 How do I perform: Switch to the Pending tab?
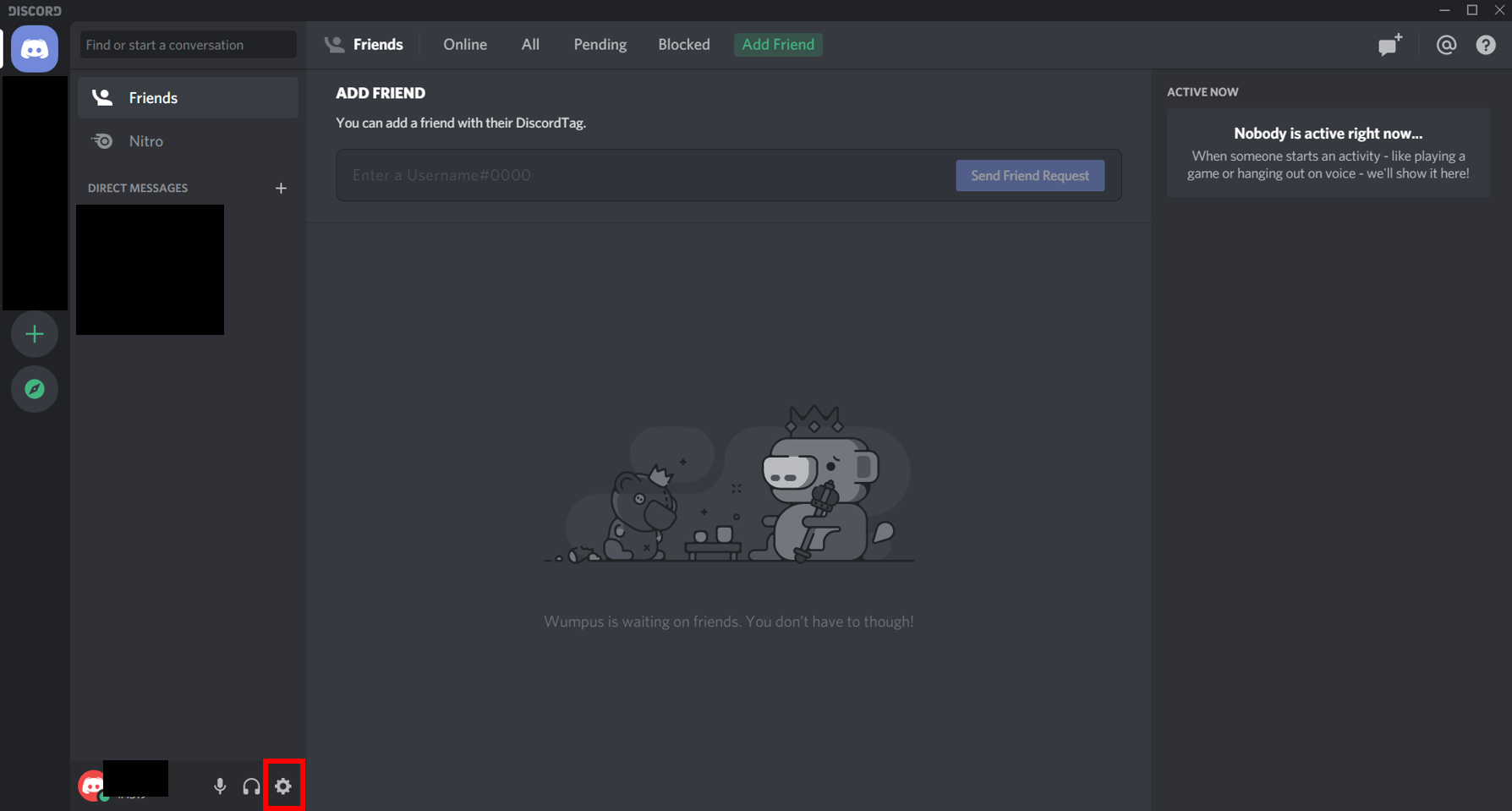[x=600, y=45]
